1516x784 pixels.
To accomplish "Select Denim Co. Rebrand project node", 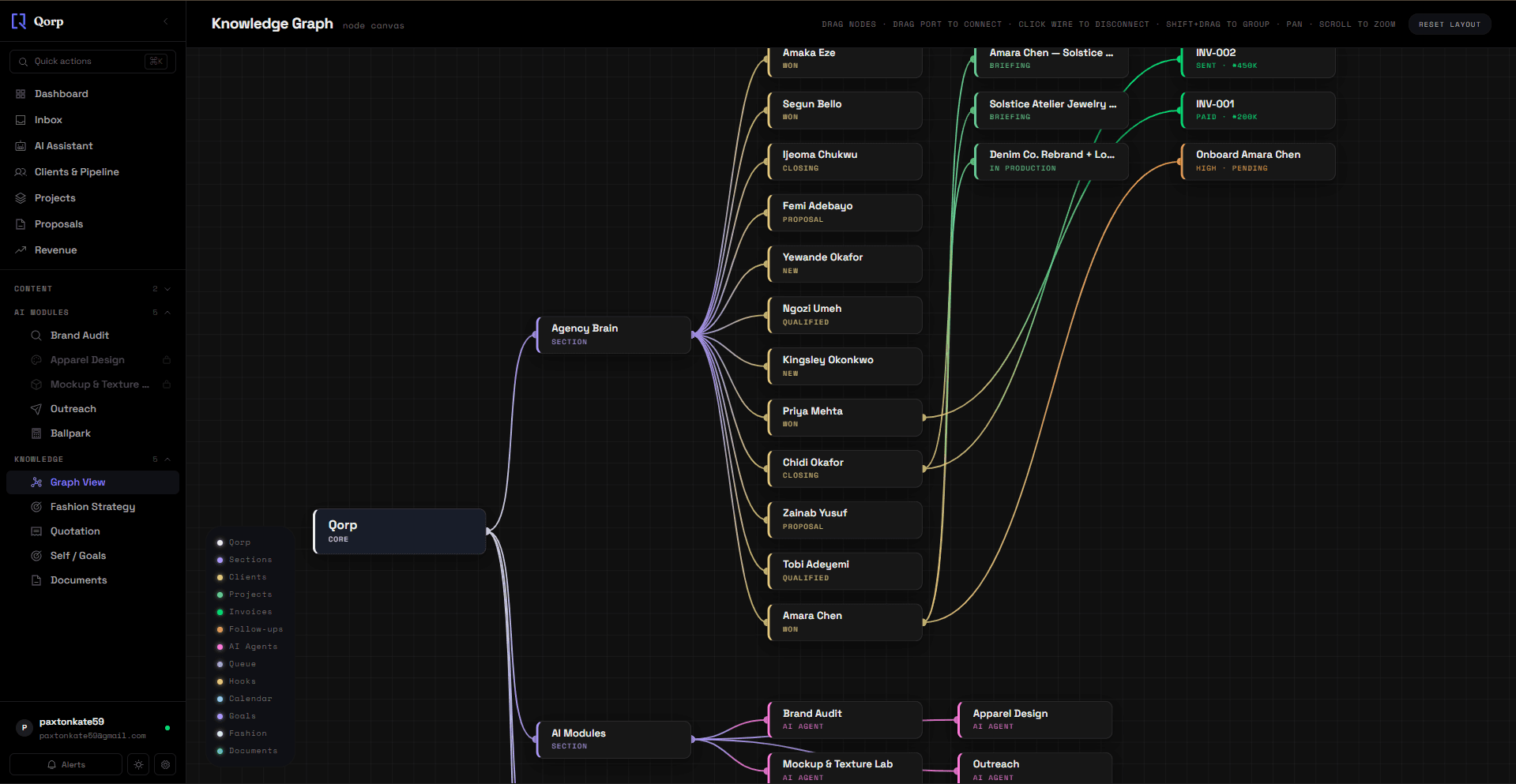I will [x=1051, y=161].
